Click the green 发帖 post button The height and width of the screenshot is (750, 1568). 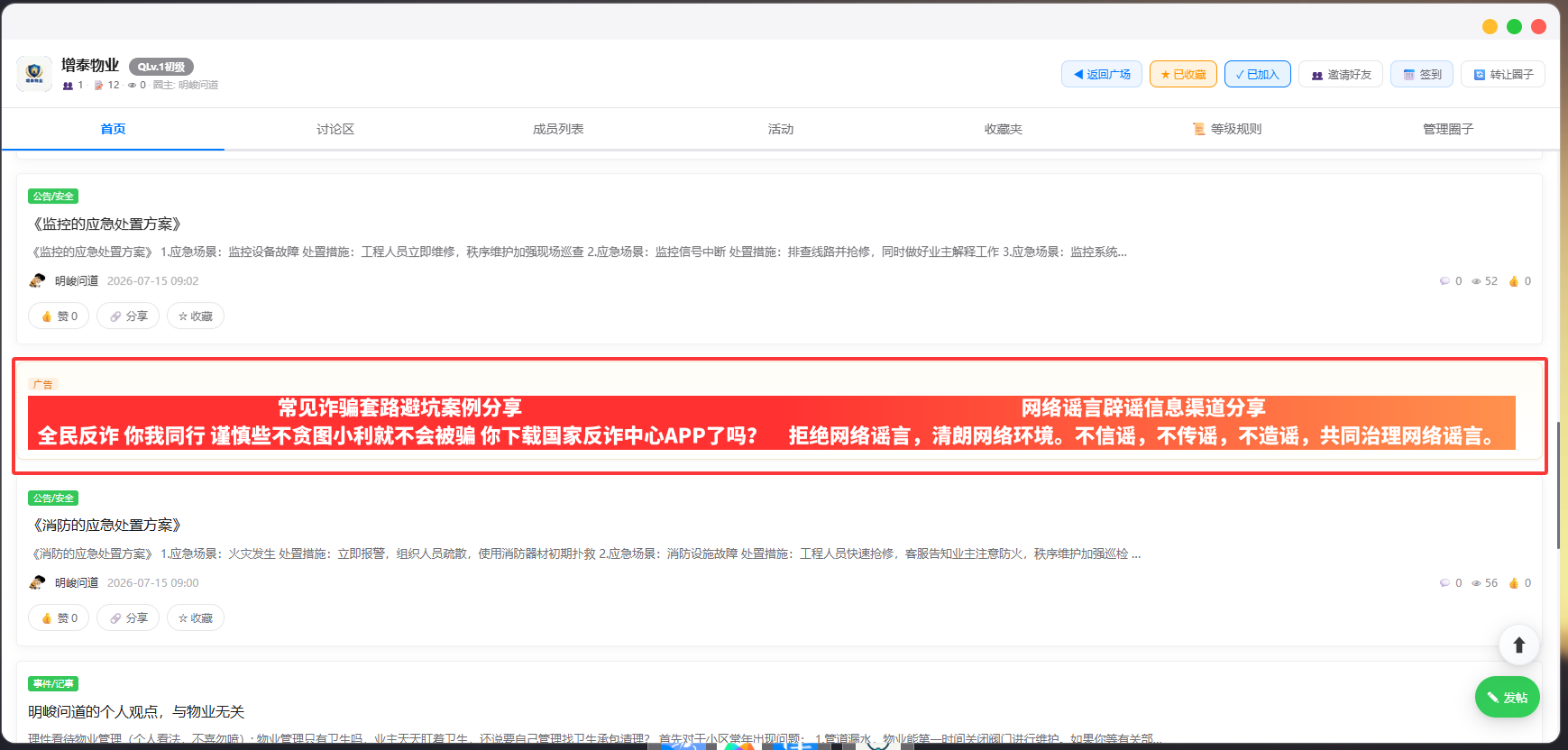[x=1507, y=697]
